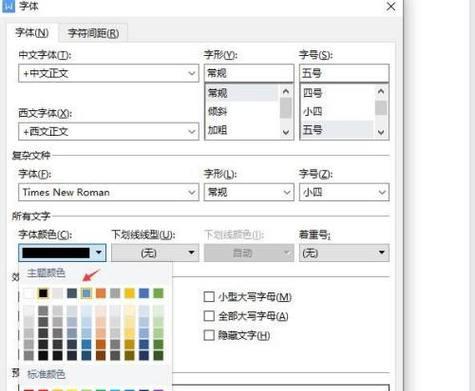The width and height of the screenshot is (475, 391).
Task: Pick the light gray swatch in the top theme row
Action: (x=57, y=293)
